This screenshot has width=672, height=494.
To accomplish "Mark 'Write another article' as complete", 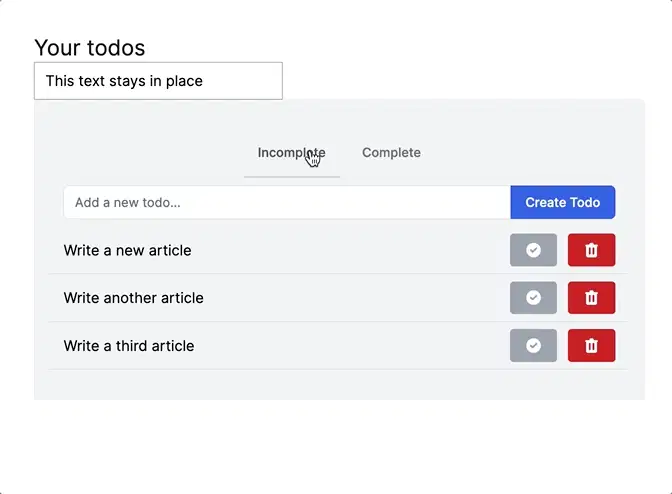I will (533, 298).
